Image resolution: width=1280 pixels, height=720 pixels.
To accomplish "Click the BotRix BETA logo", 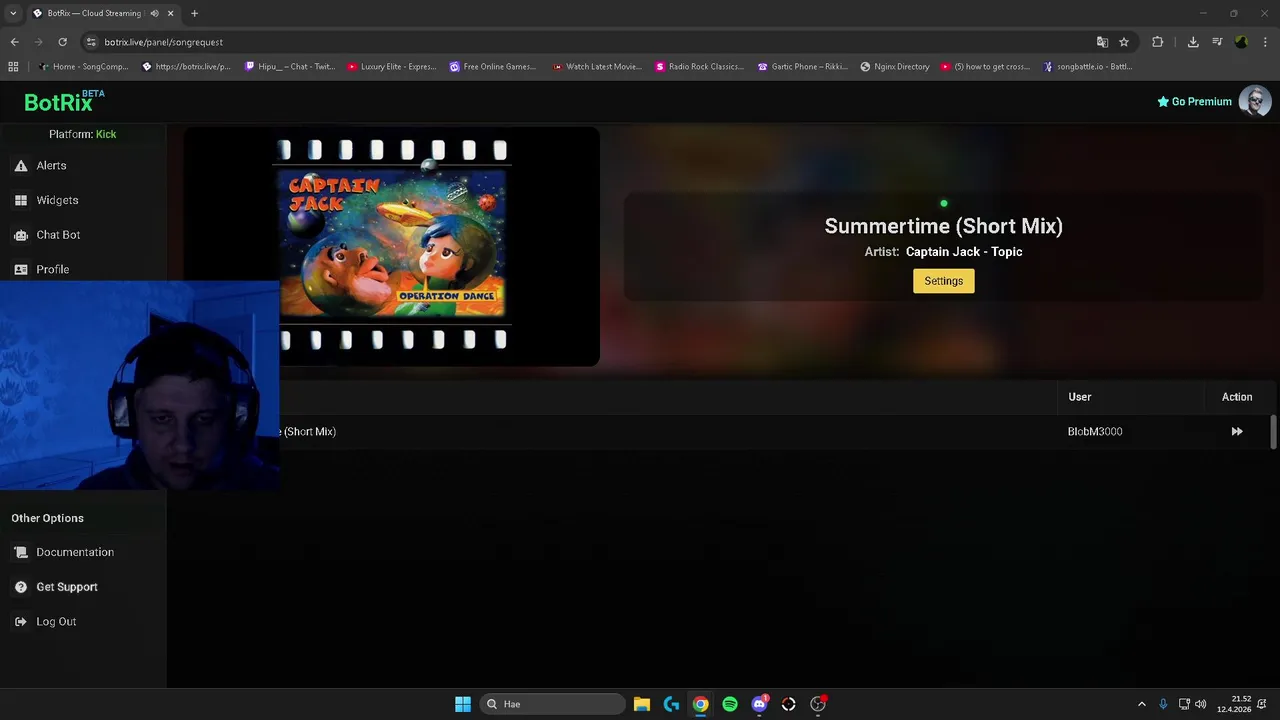I will (64, 101).
